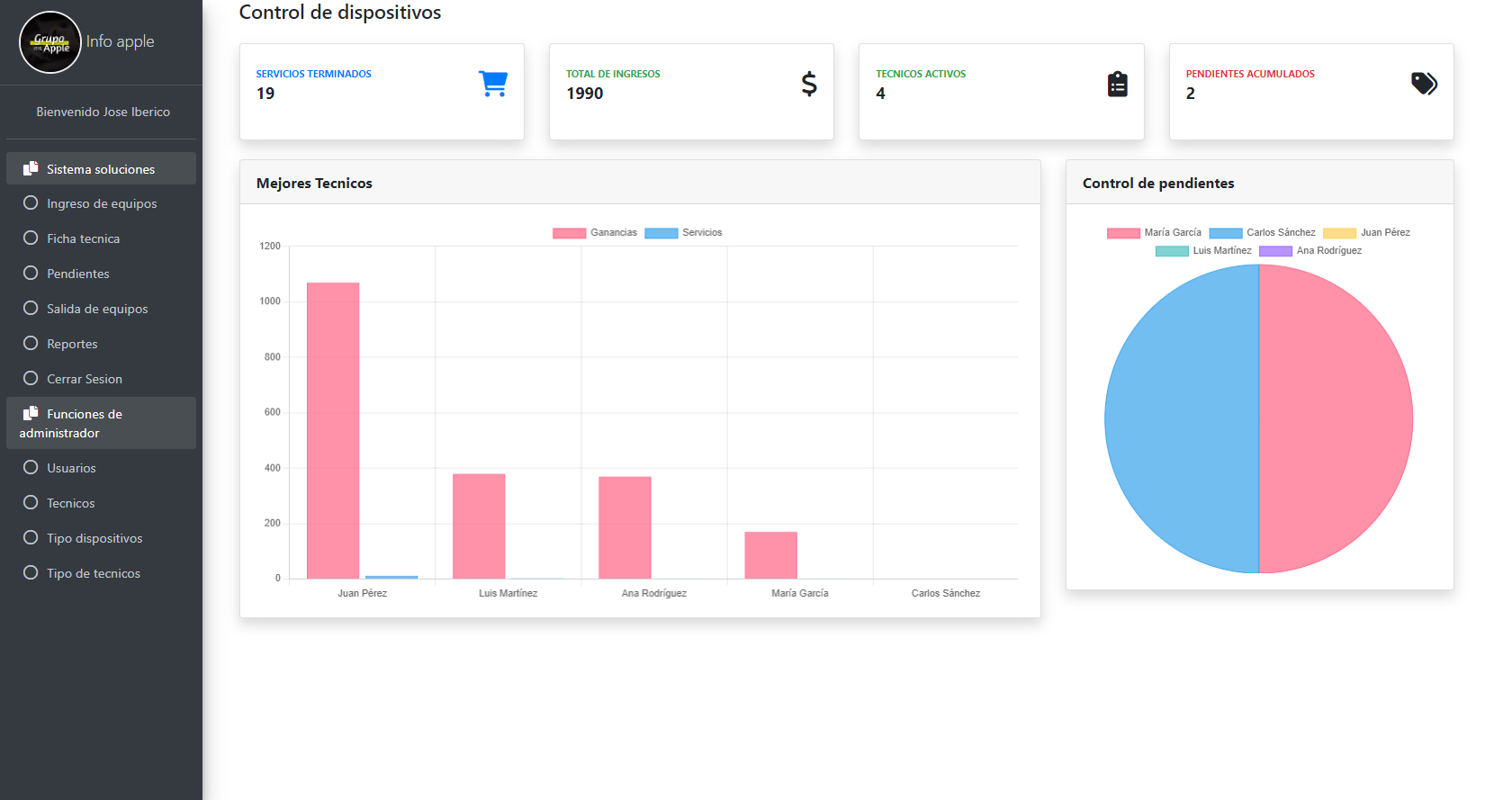Click the Tecnicos Activos label
1512x800 pixels.
pyautogui.click(x=921, y=74)
